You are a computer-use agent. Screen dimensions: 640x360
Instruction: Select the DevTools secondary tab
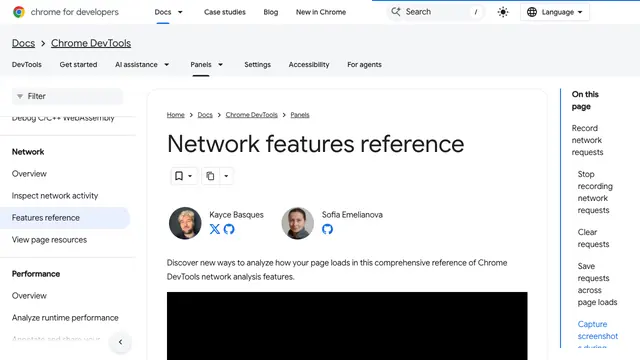(27, 64)
